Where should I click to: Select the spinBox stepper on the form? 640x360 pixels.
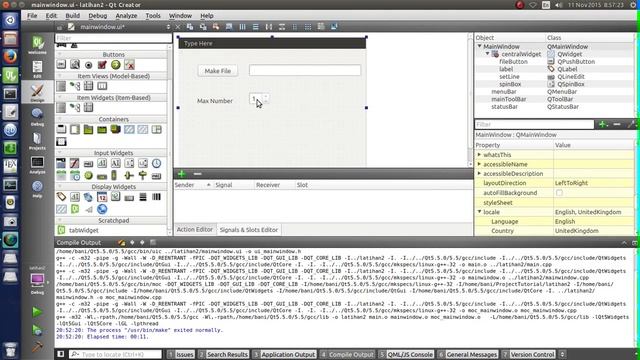click(259, 99)
